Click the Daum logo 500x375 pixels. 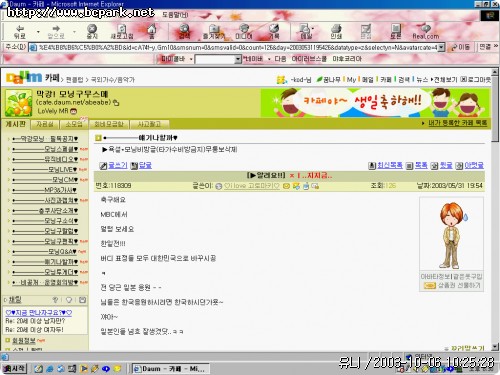[x=24, y=77]
